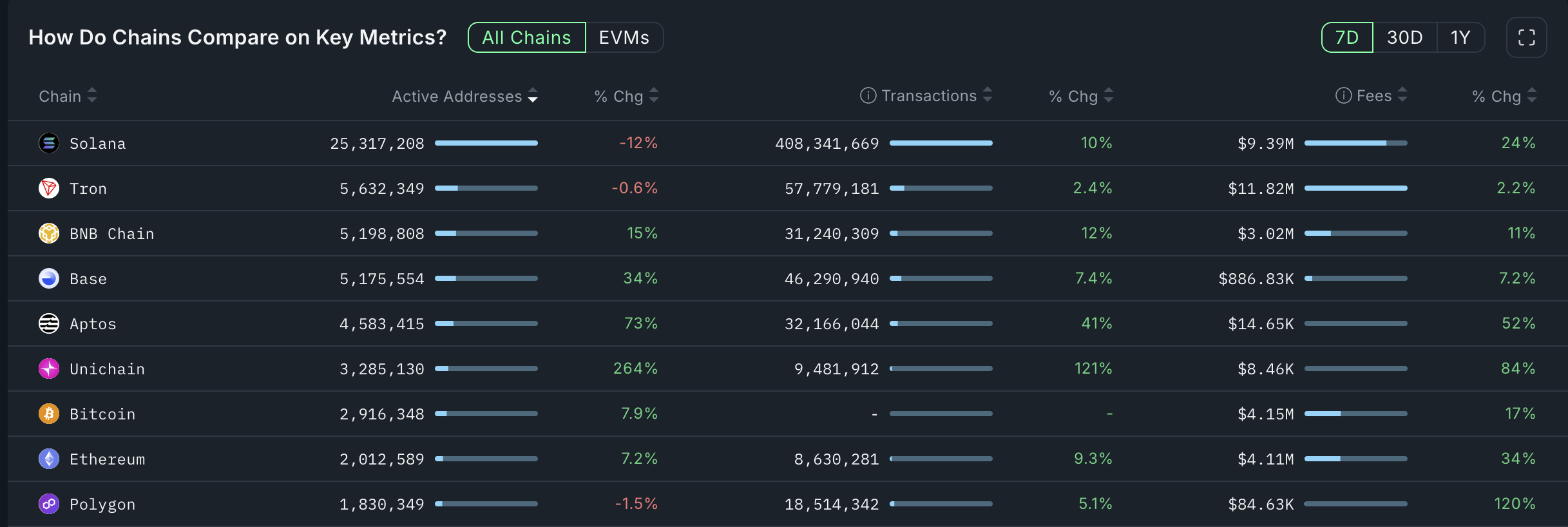Click the Tron chain logo icon
This screenshot has width=1568, height=527.
(x=49, y=188)
